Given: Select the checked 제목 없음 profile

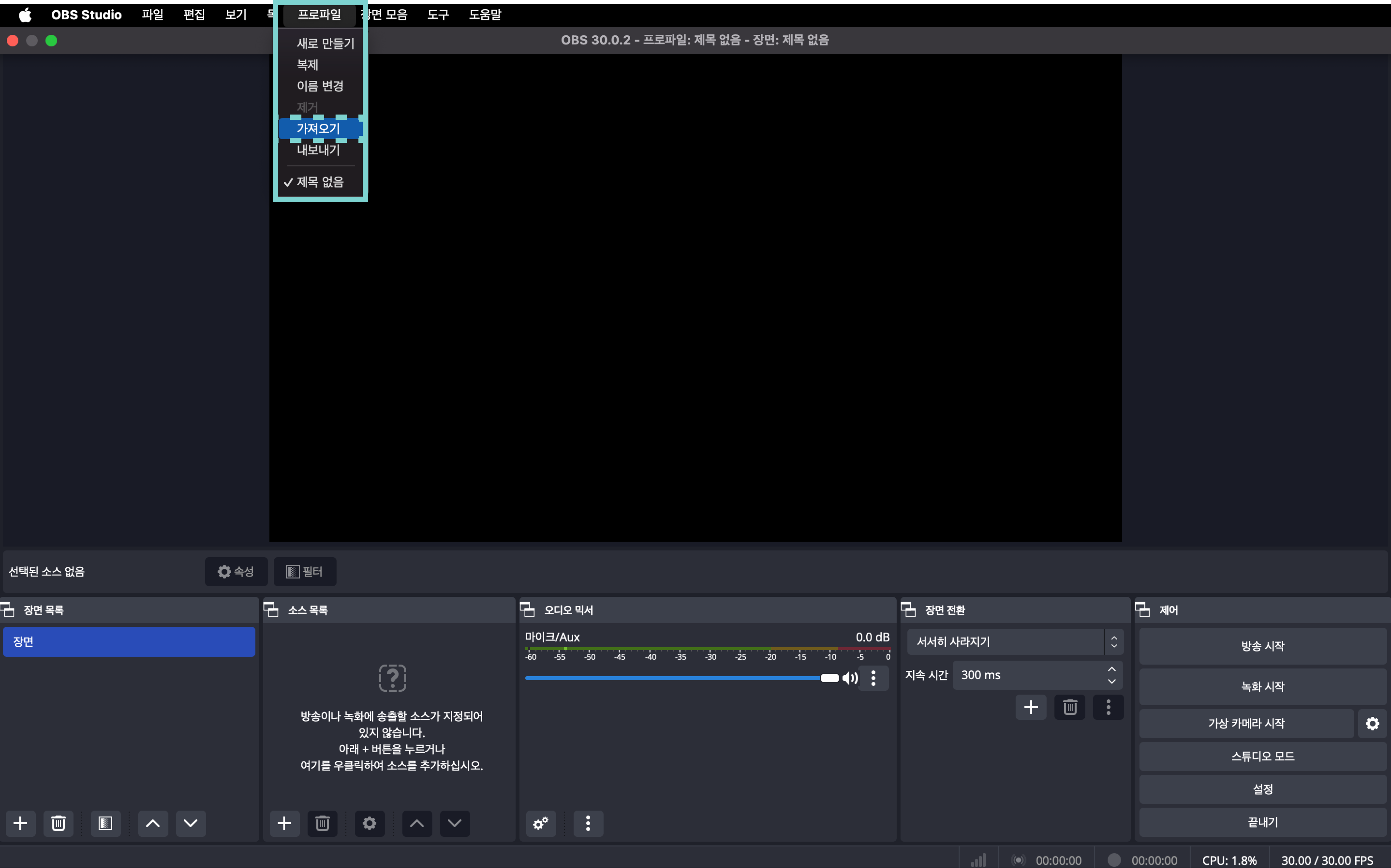Looking at the screenshot, I should [x=320, y=182].
